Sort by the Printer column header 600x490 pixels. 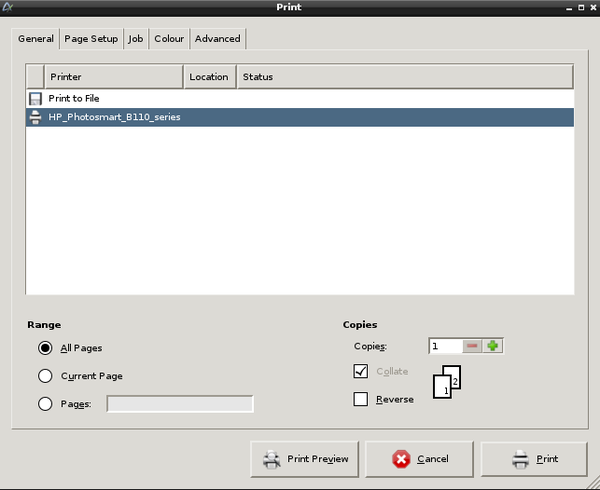click(114, 77)
